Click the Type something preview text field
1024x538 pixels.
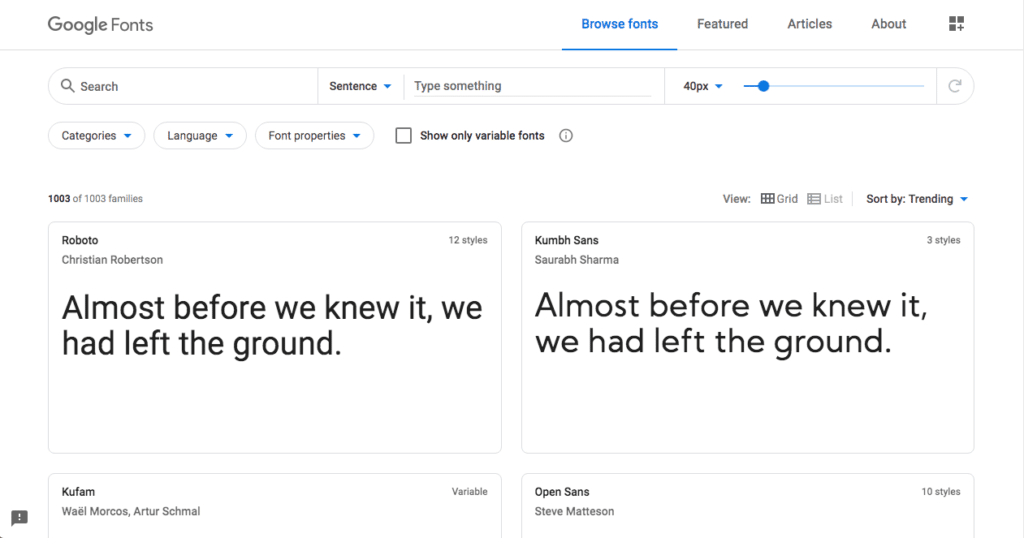[x=530, y=86]
